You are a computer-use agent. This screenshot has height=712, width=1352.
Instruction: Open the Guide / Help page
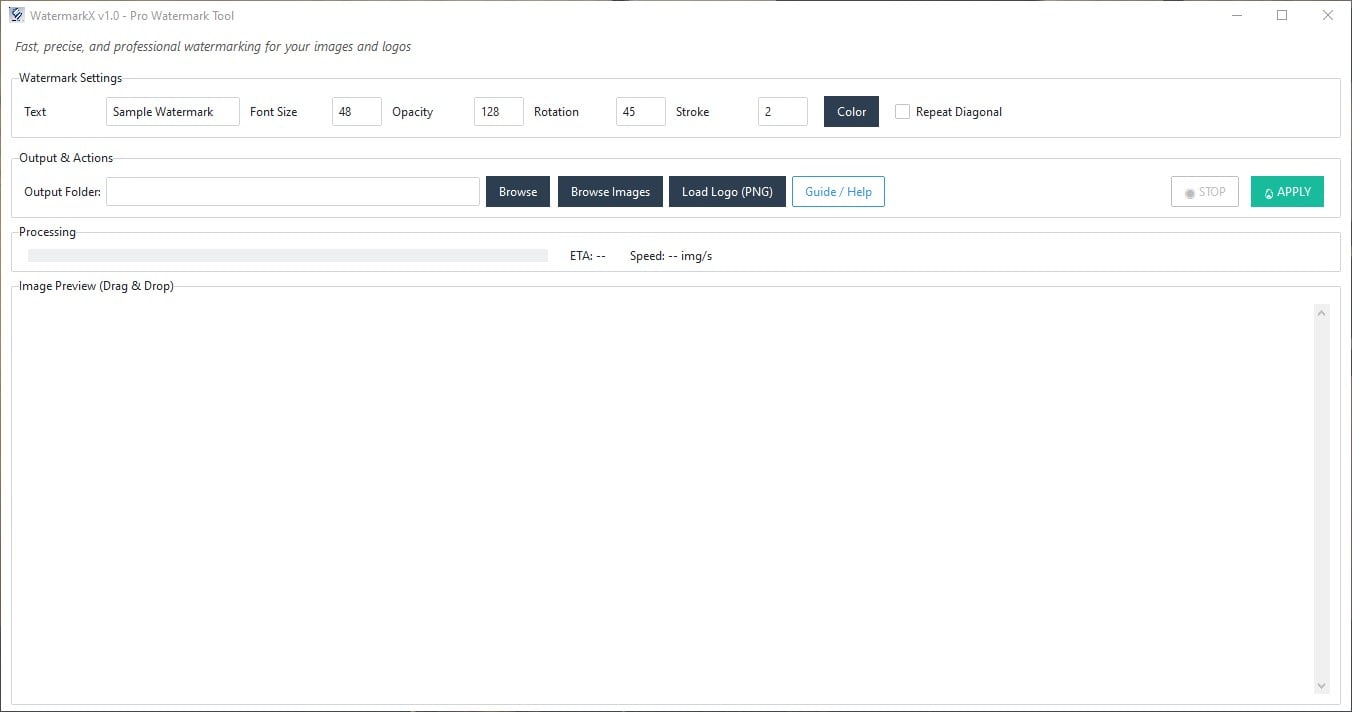[838, 191]
